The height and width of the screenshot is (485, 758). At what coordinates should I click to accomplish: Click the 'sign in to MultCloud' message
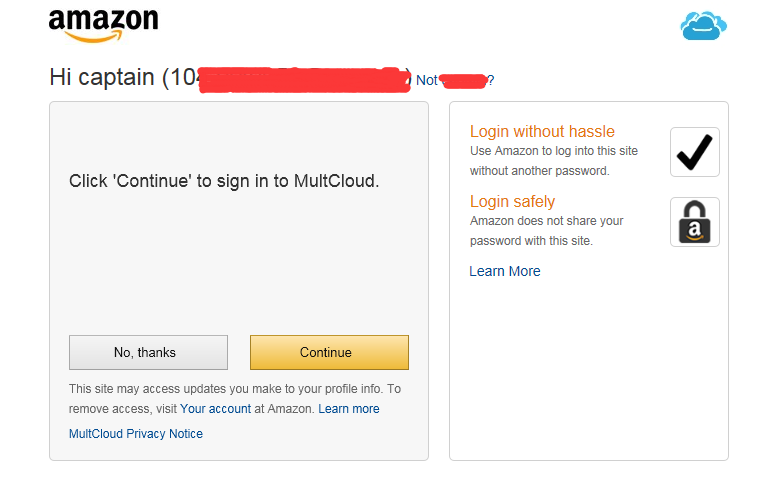point(224,181)
